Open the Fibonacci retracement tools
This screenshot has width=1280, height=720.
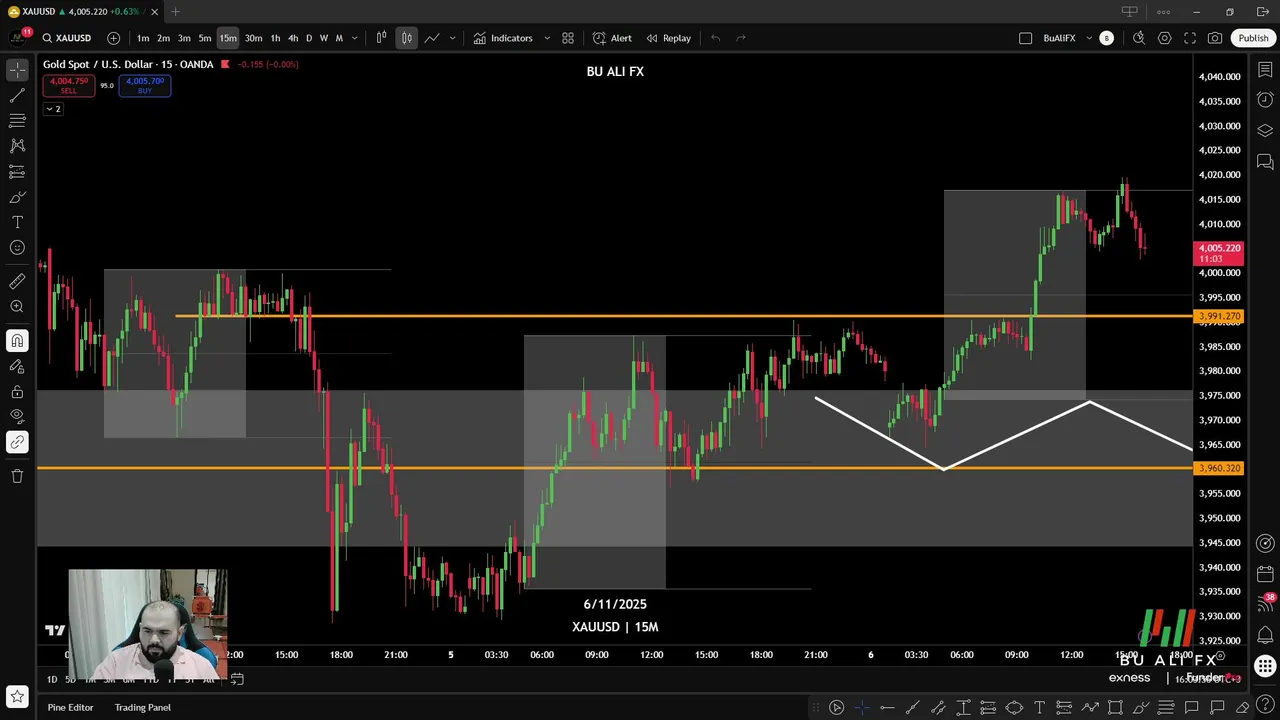pos(17,120)
